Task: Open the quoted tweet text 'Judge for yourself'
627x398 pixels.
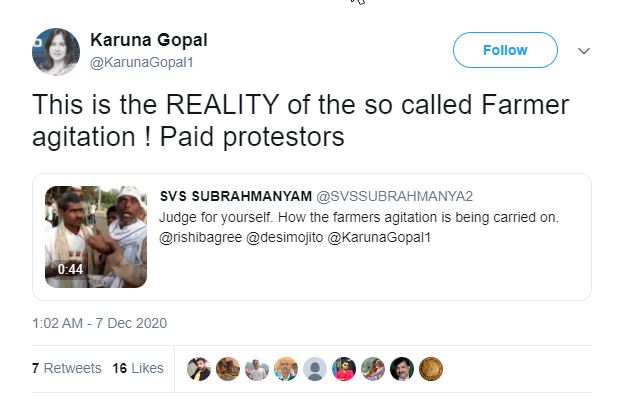Action: pyautogui.click(x=359, y=217)
